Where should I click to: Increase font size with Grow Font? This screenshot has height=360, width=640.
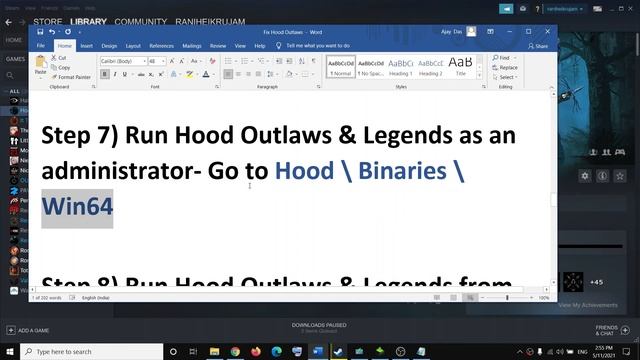click(x=172, y=61)
